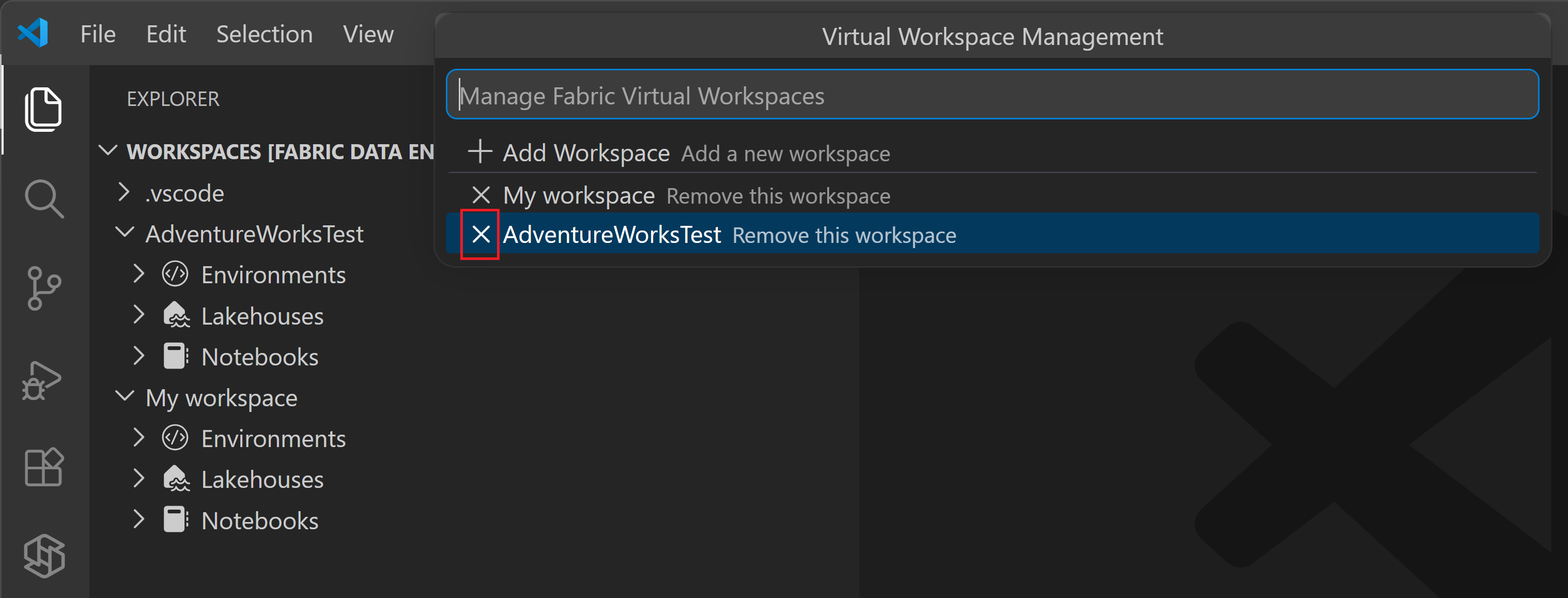Open the Fabric Data Engineering icon
This screenshot has height=598, width=1568.
pyautogui.click(x=44, y=556)
